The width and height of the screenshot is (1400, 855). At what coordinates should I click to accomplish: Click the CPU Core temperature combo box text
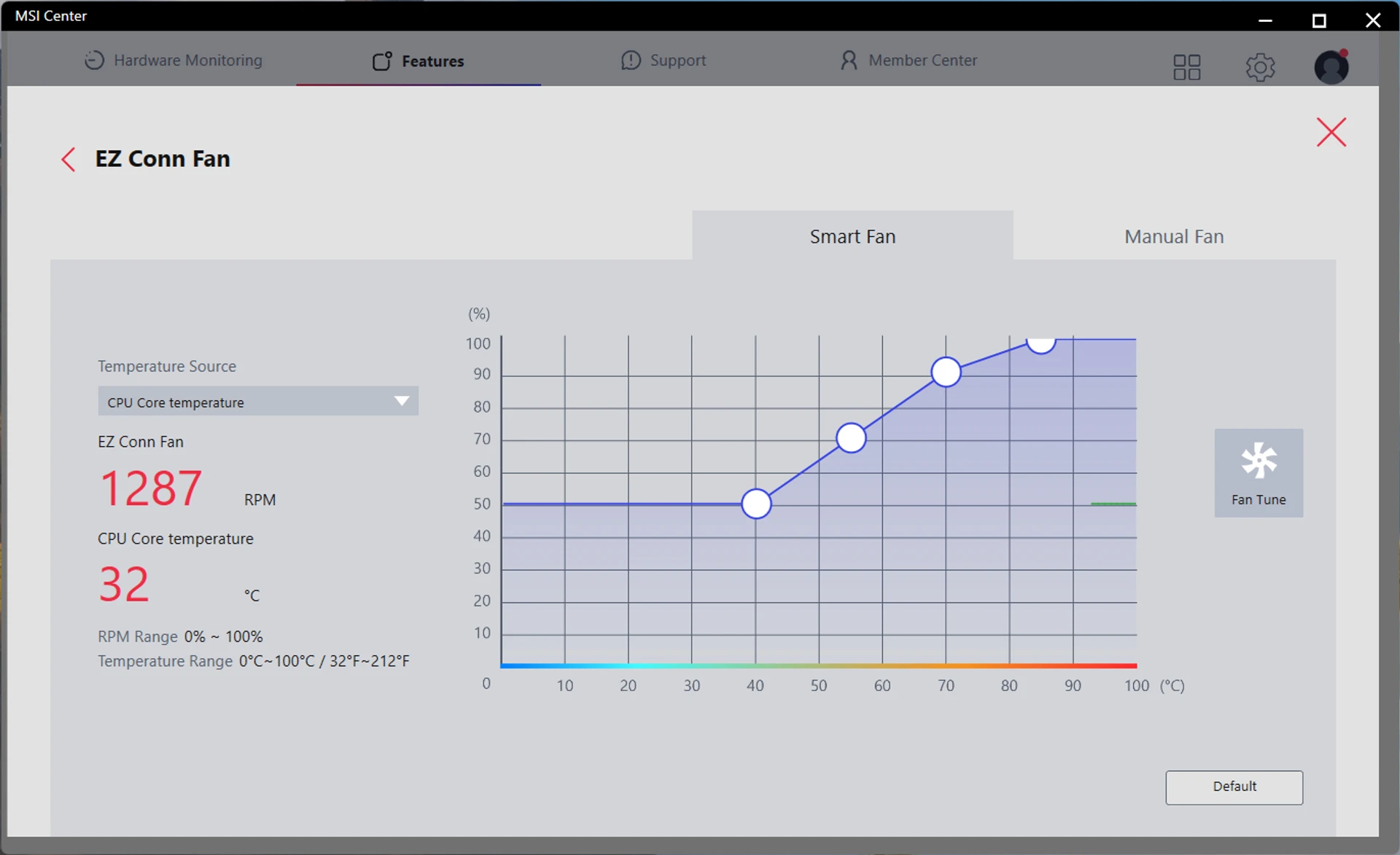[176, 402]
